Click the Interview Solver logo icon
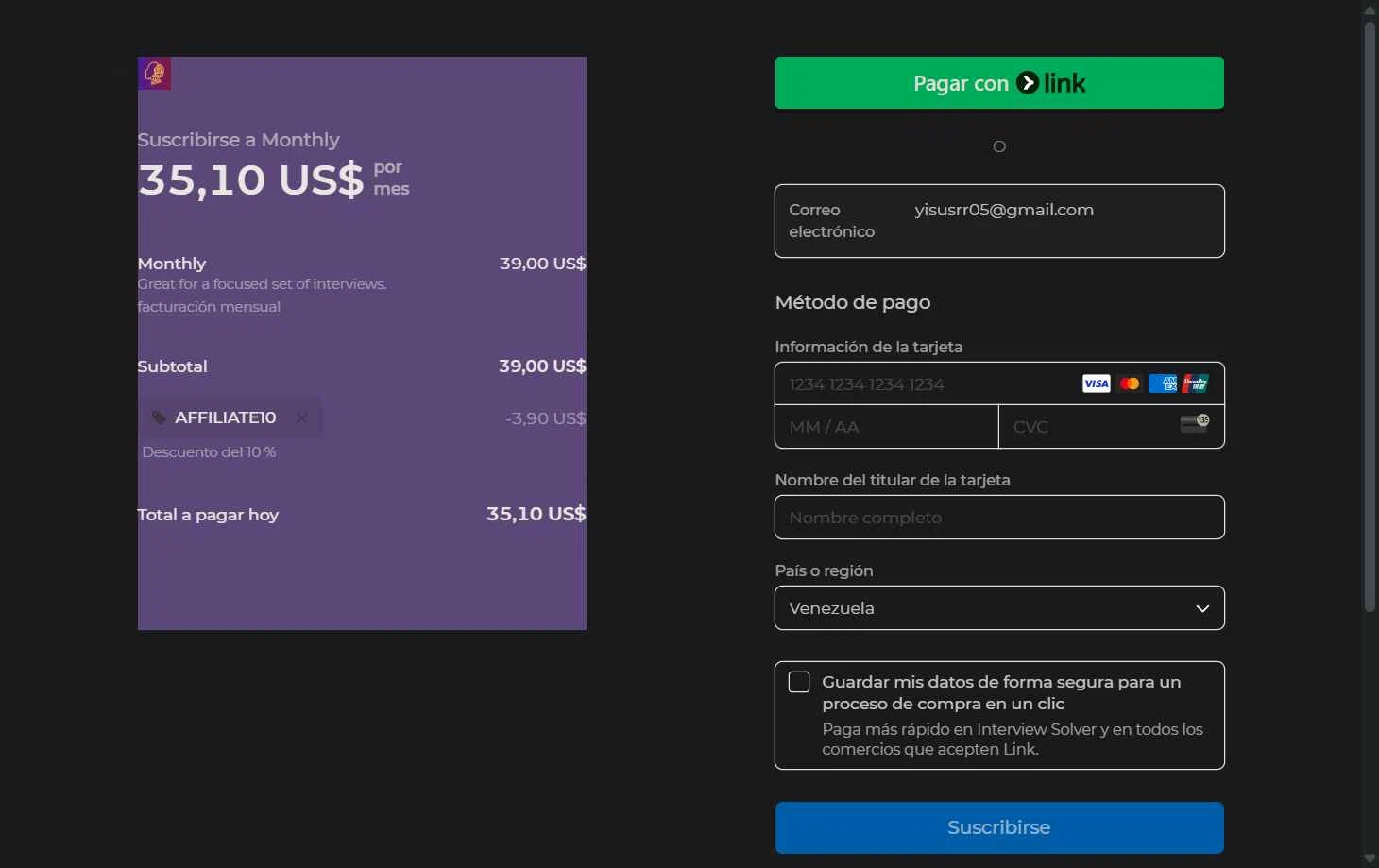 [x=154, y=73]
